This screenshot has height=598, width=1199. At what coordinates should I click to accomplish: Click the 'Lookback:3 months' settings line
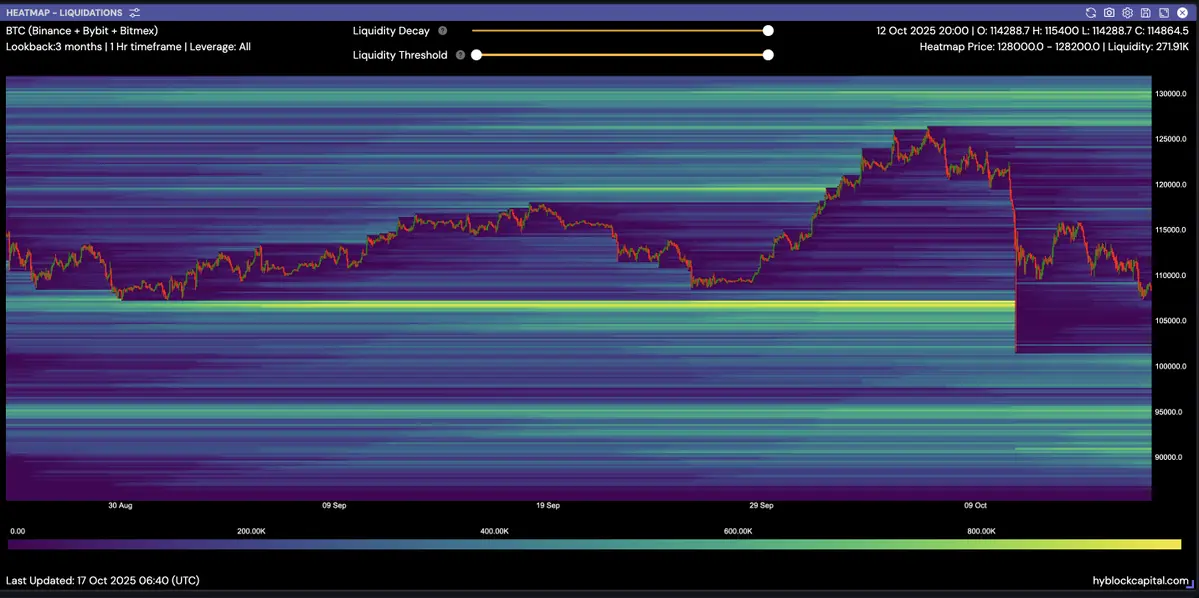pyautogui.click(x=128, y=47)
